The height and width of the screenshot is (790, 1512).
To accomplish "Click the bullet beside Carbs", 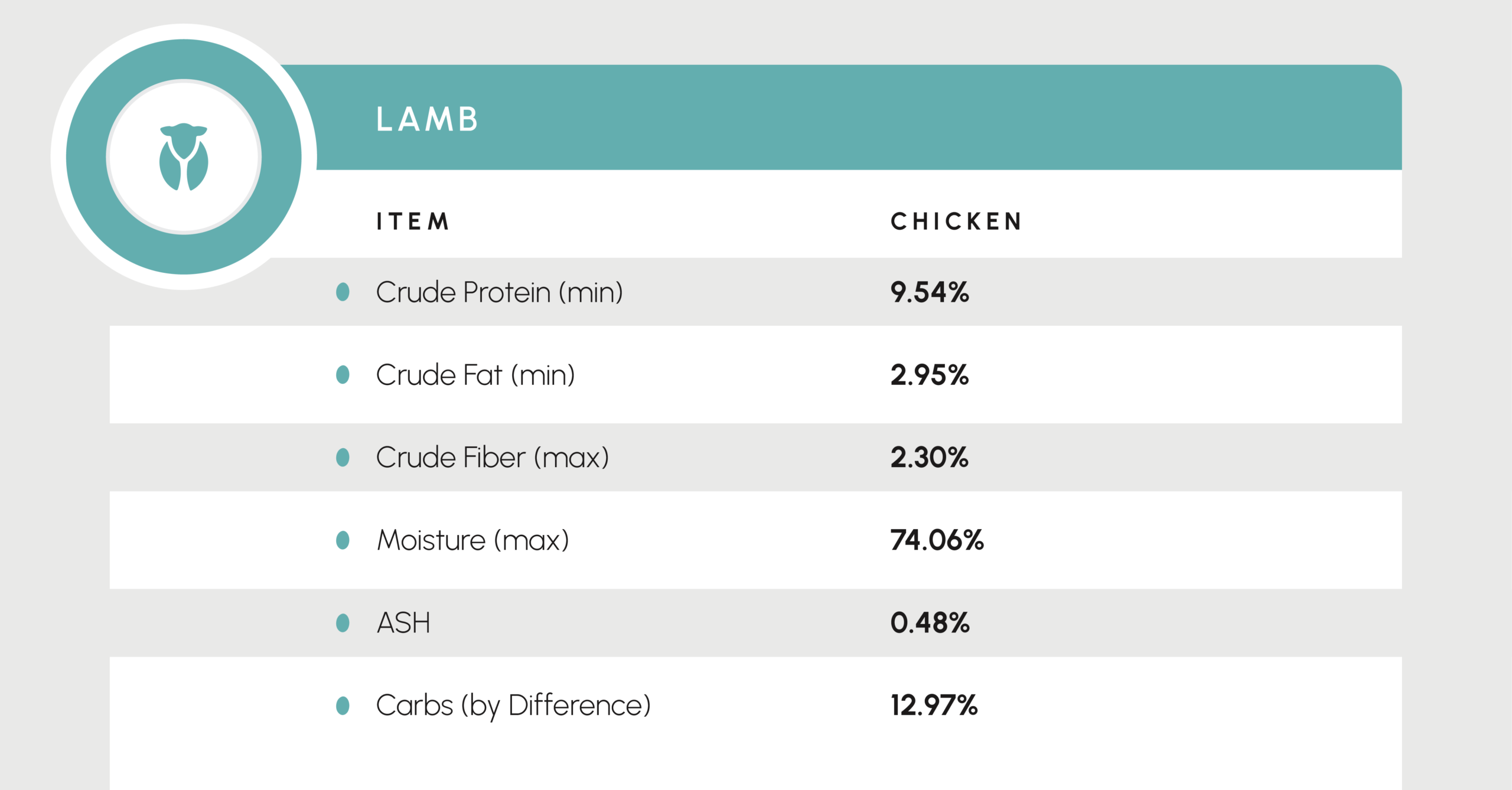I will pyautogui.click(x=343, y=705).
